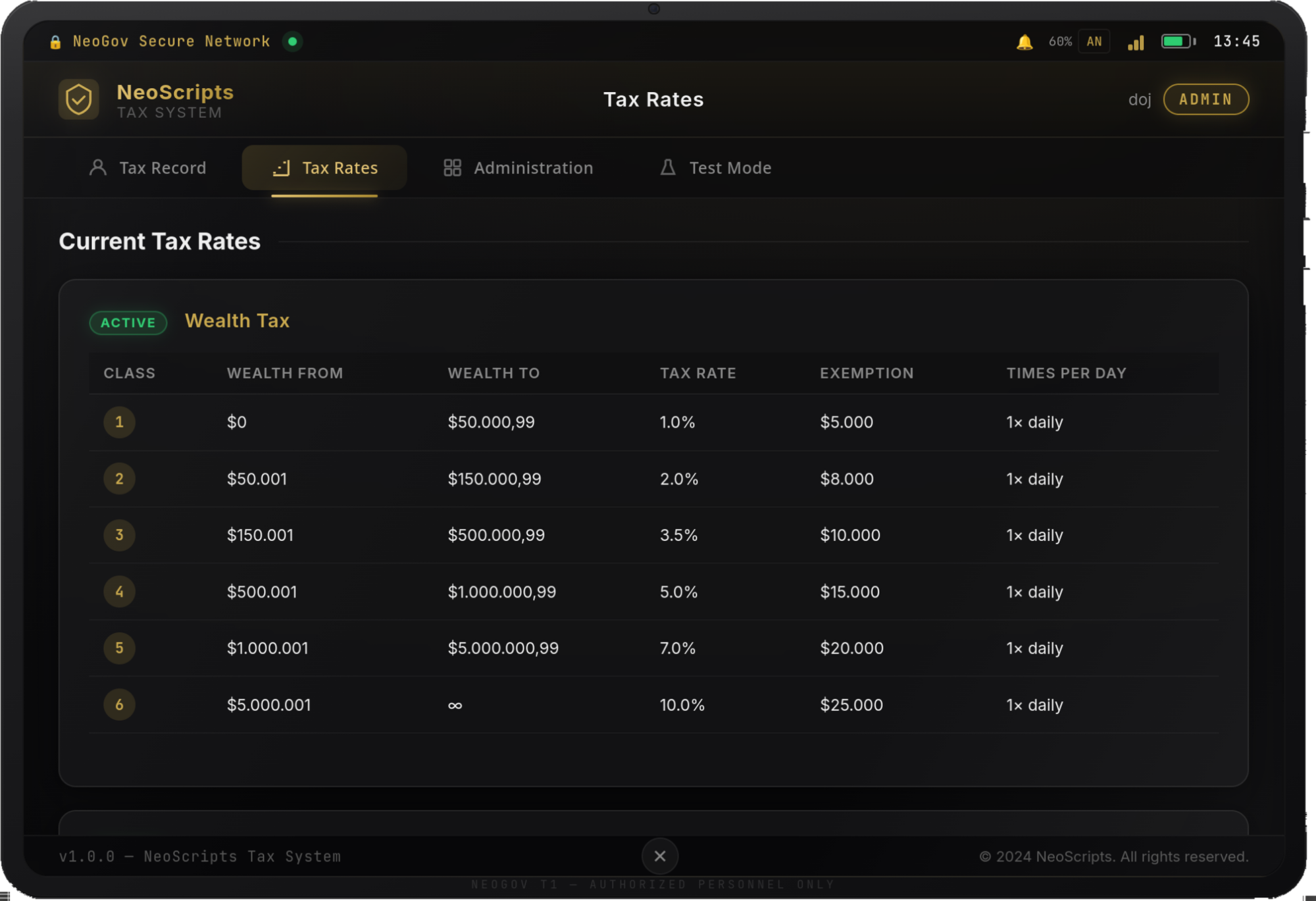Click the green network status dot
Image resolution: width=1316 pixels, height=901 pixels.
(x=293, y=41)
